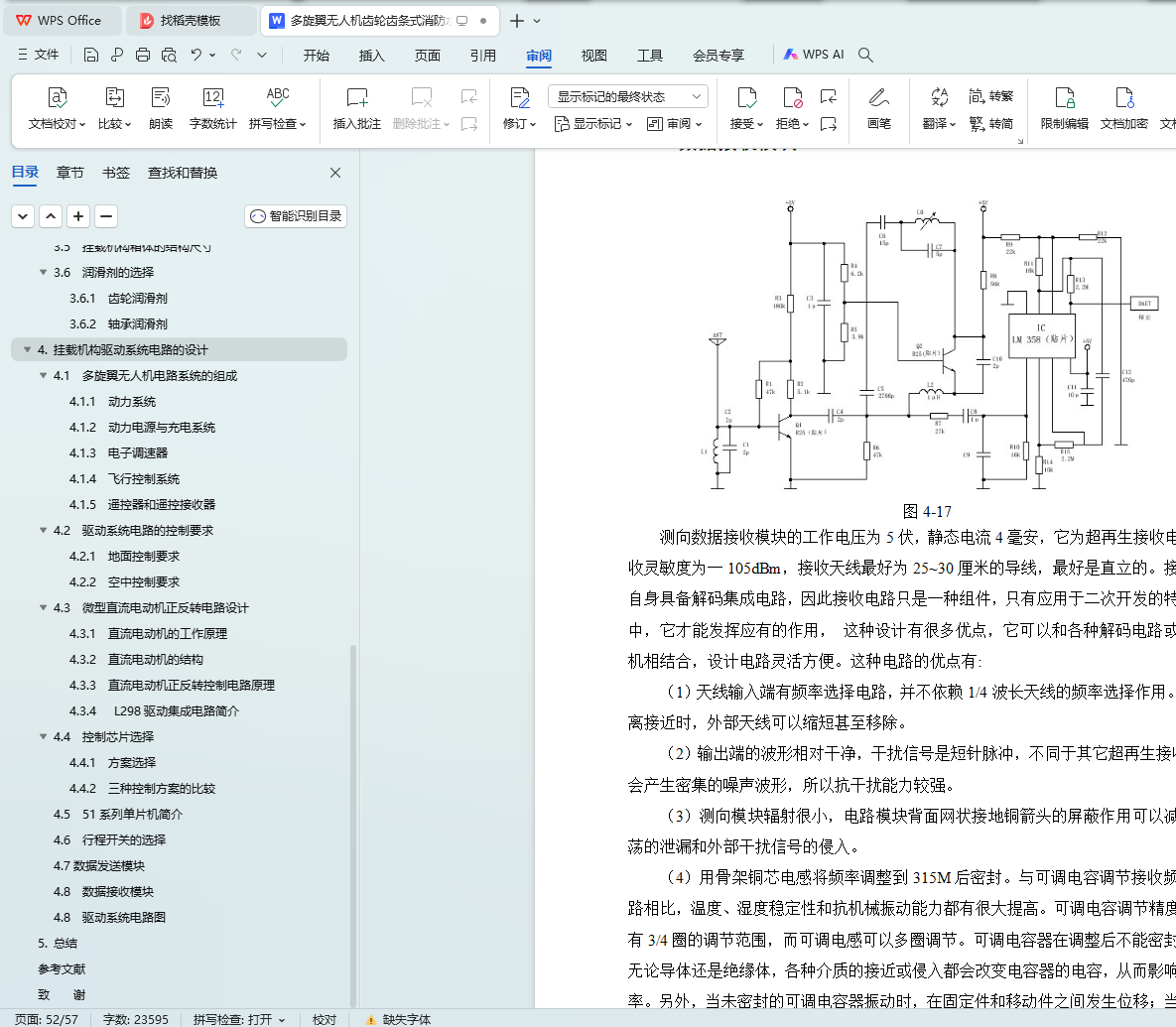Viewport: 1176px width, 1027px height.
Task: Collapse the 4.4 控制芯片选择 node
Action: [44, 737]
